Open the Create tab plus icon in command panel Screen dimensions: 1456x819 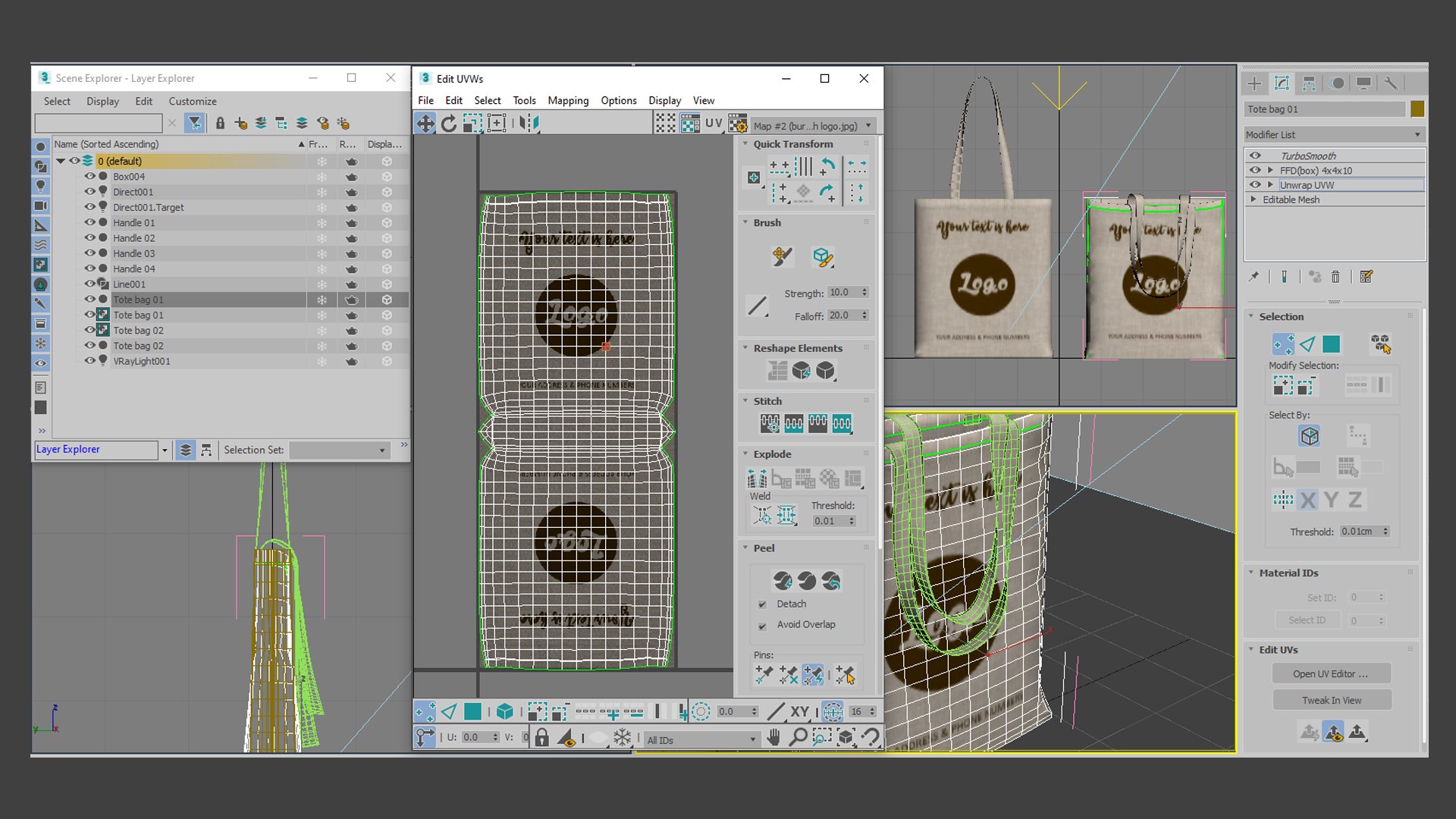(1254, 83)
